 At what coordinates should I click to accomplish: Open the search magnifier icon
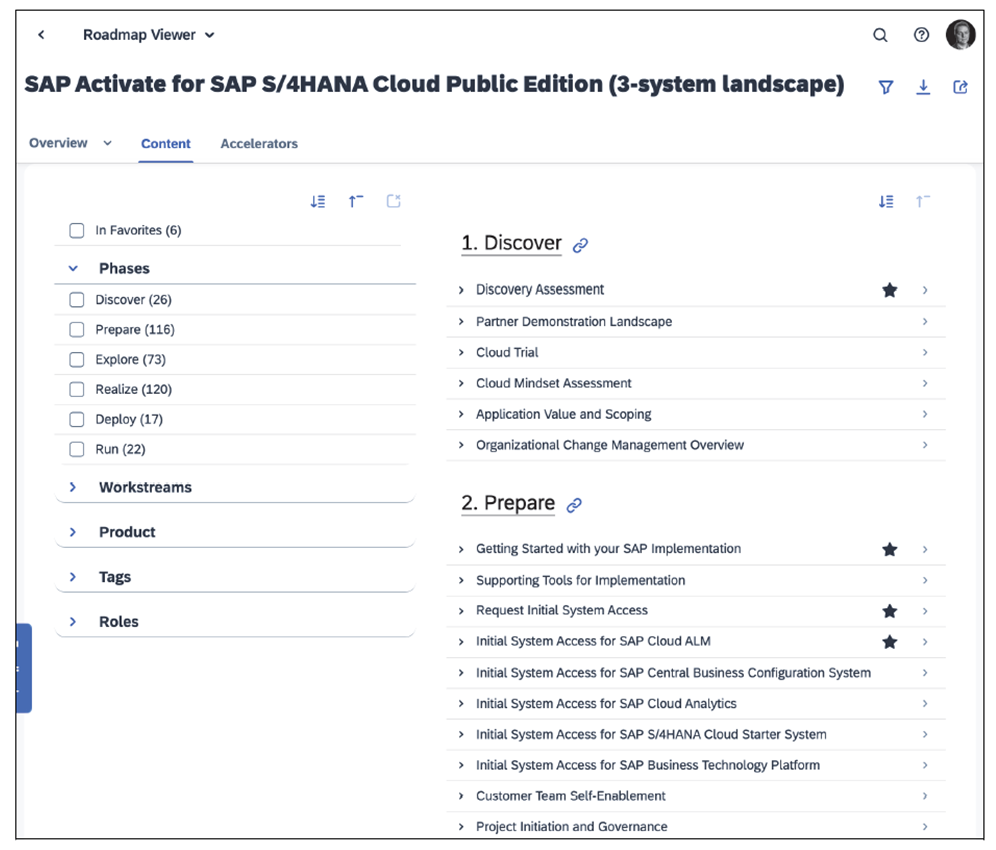[x=880, y=35]
